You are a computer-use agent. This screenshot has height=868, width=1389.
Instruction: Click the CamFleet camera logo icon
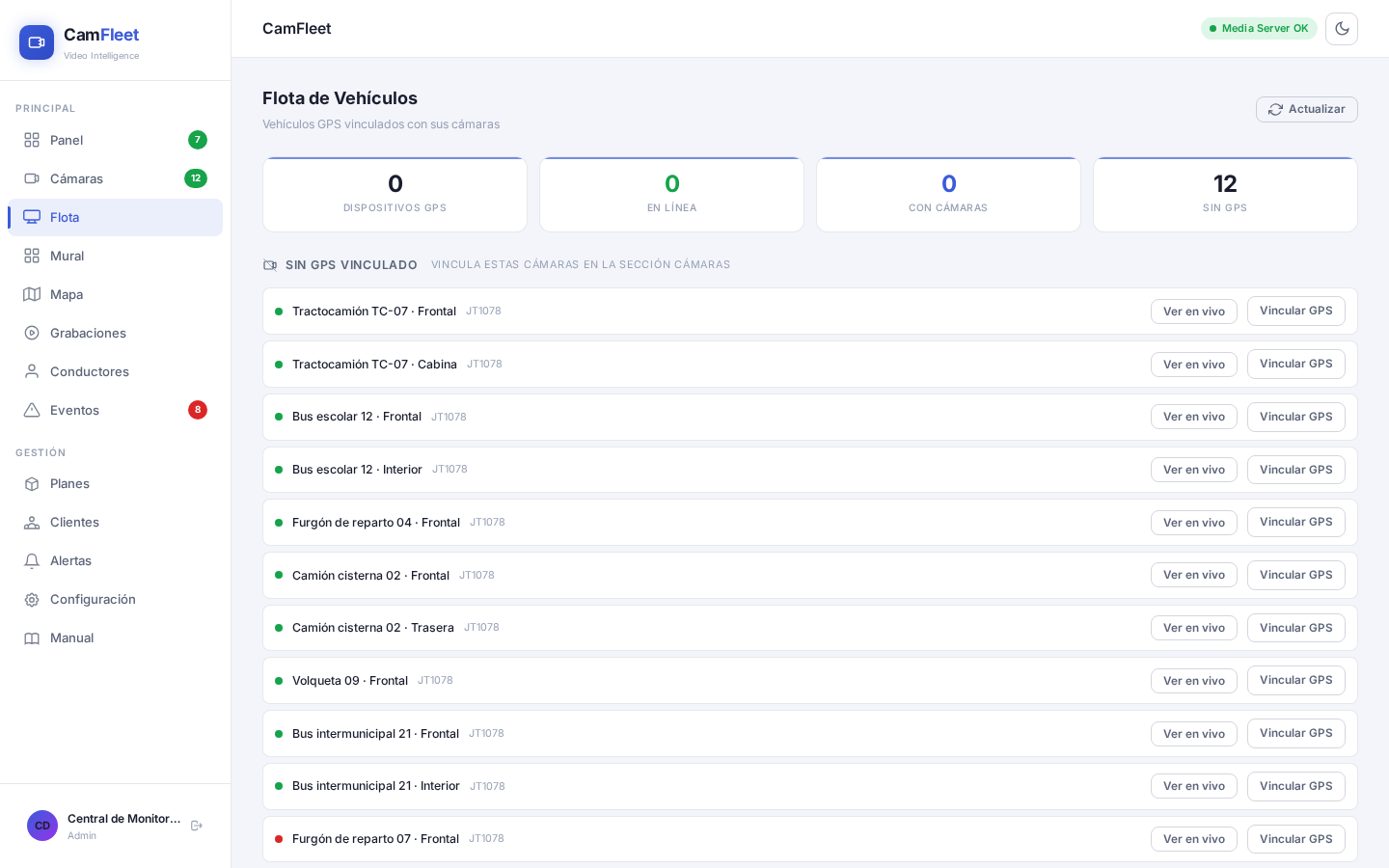click(37, 42)
